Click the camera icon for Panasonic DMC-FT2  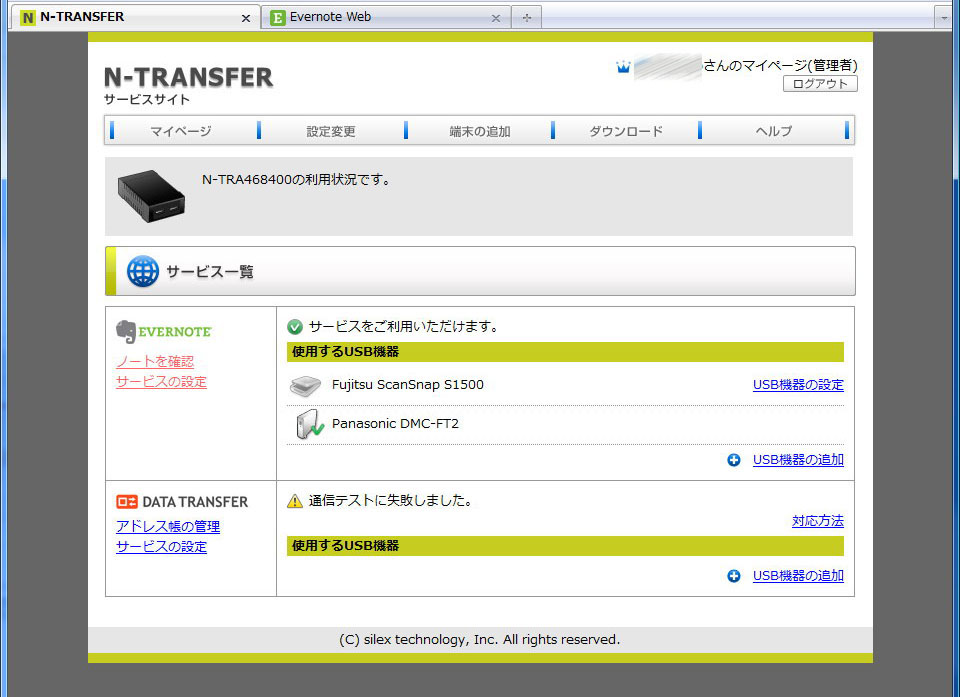[x=308, y=422]
